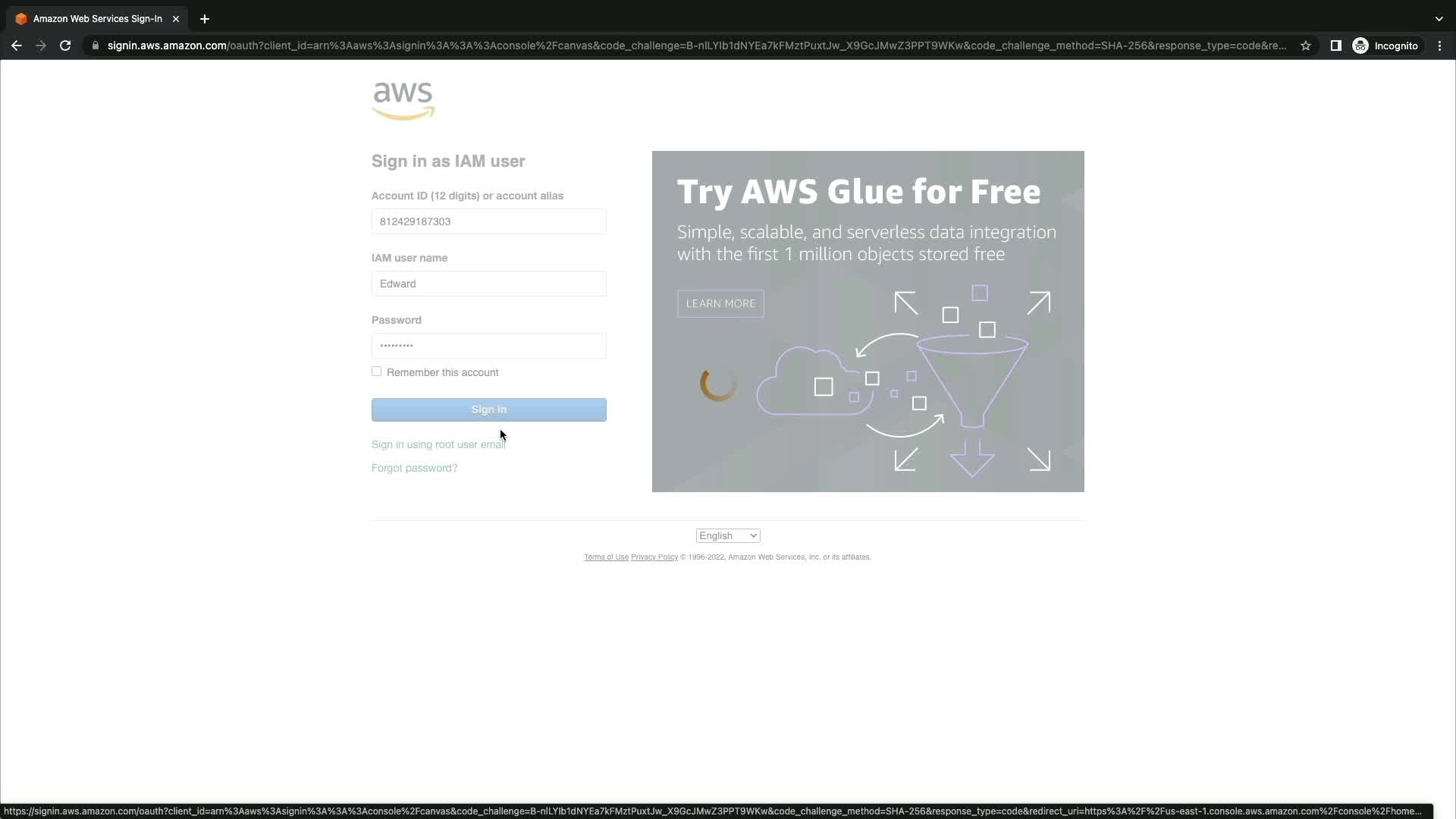
Task: Focus the IAM user name field
Action: 488,284
